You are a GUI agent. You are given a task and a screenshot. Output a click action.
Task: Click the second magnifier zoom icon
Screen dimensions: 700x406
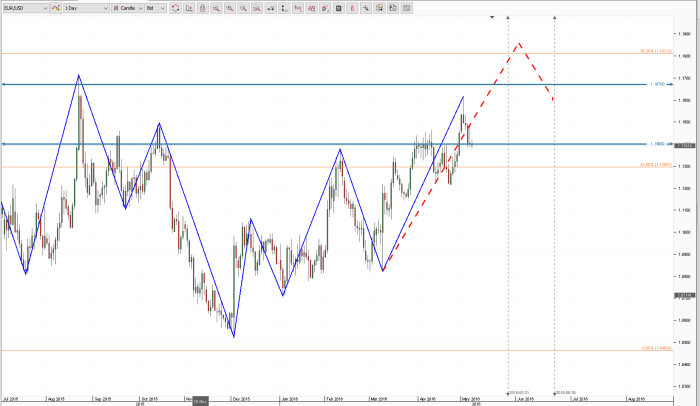(231, 7)
